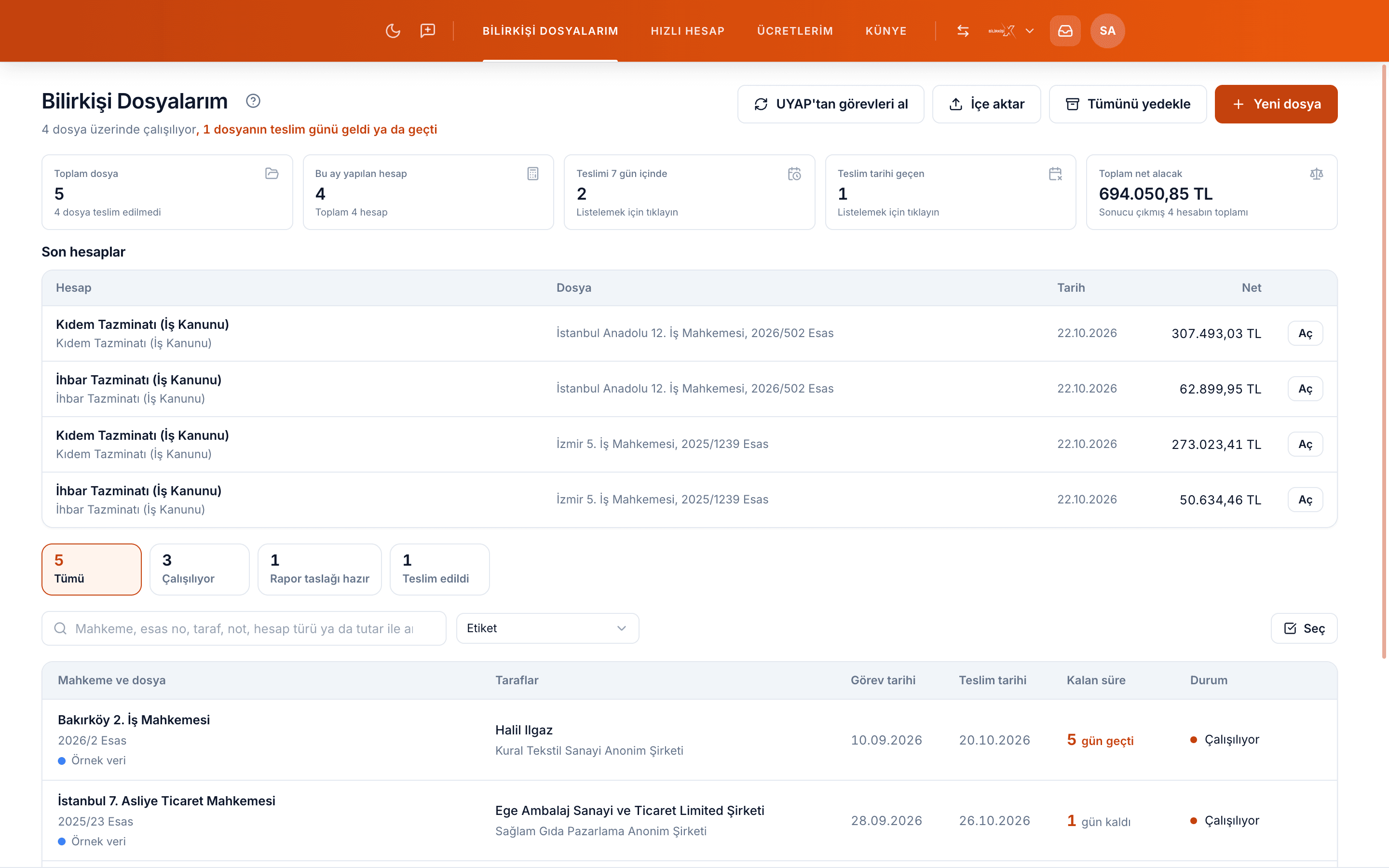Focus the Mahkeme, esas no search field
This screenshot has width=1389, height=868.
pos(244,628)
